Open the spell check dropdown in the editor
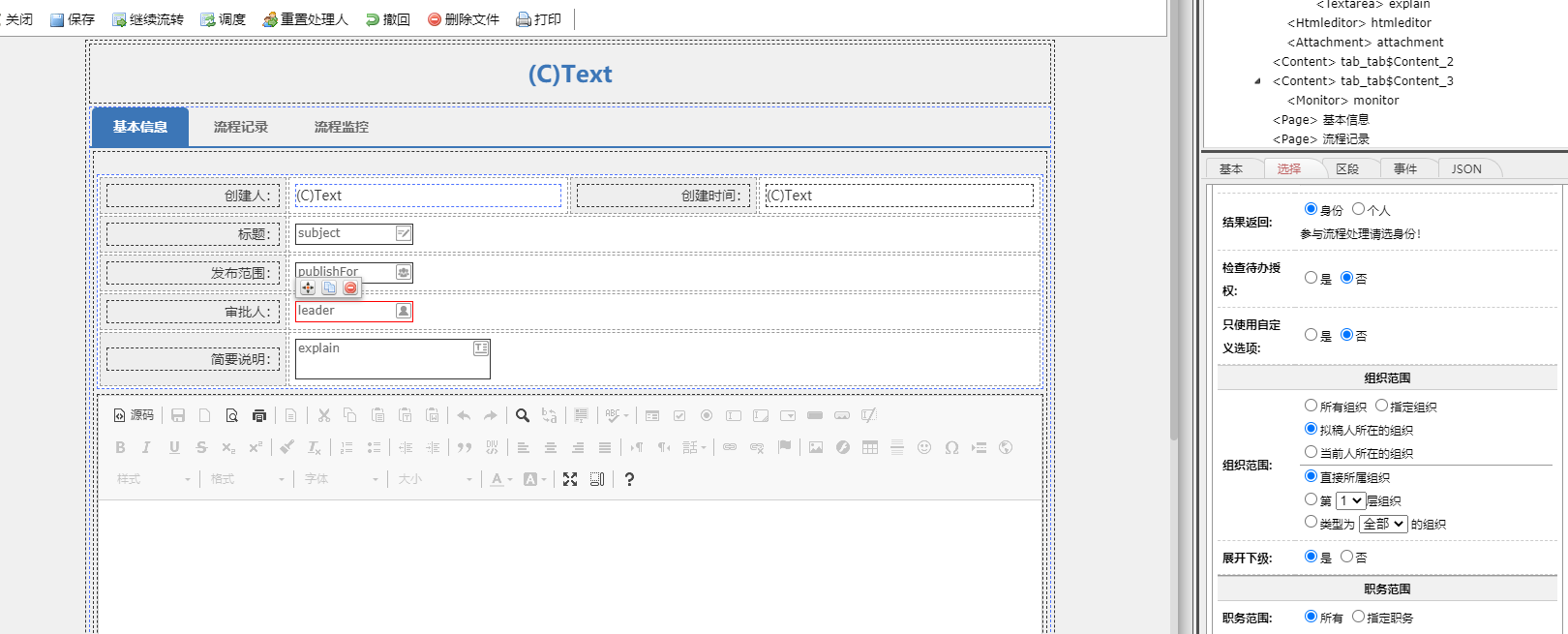This screenshot has width=1568, height=634. click(617, 415)
